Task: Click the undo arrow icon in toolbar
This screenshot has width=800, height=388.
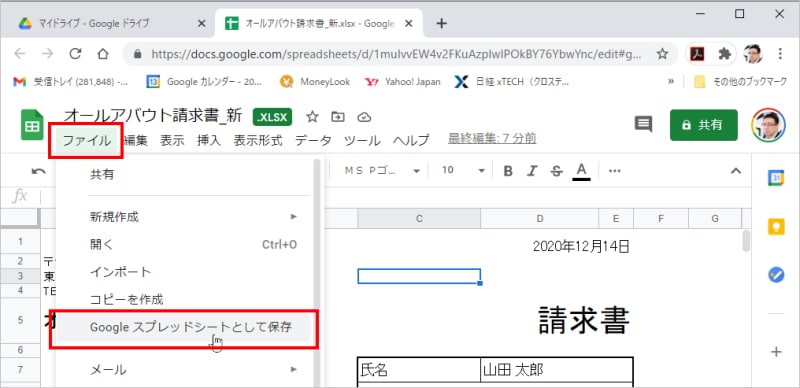Action: [x=38, y=171]
